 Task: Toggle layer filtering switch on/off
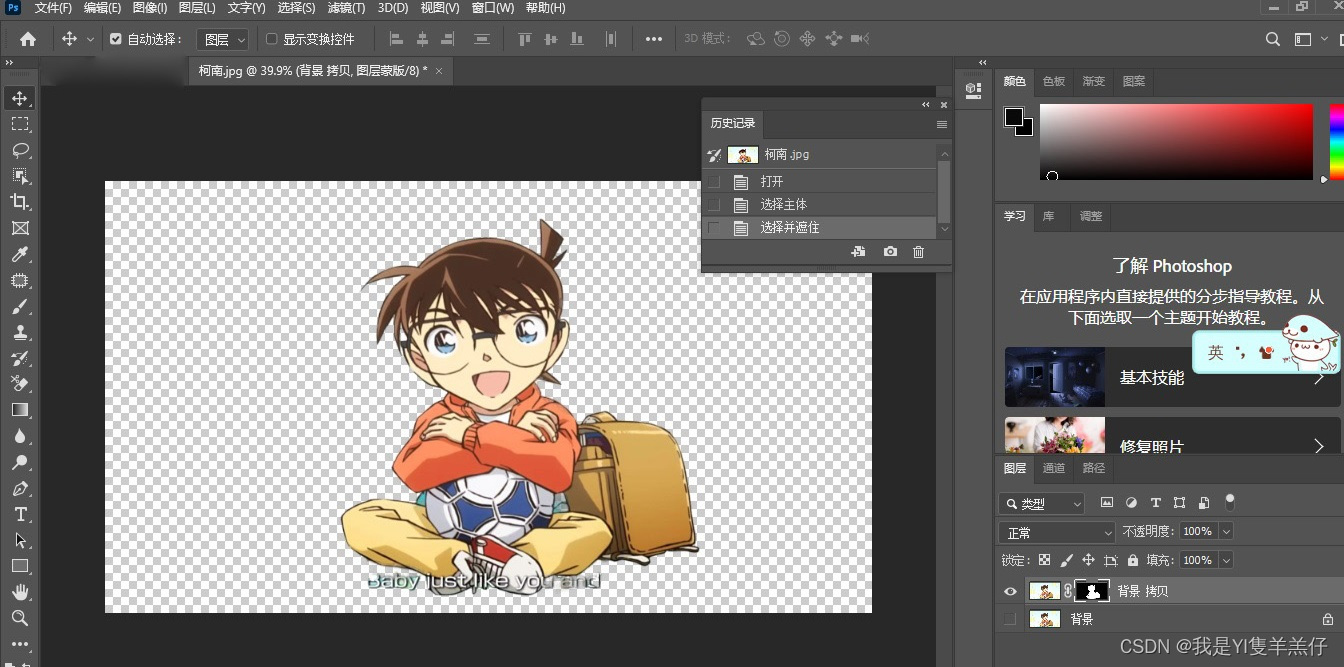[x=1230, y=502]
